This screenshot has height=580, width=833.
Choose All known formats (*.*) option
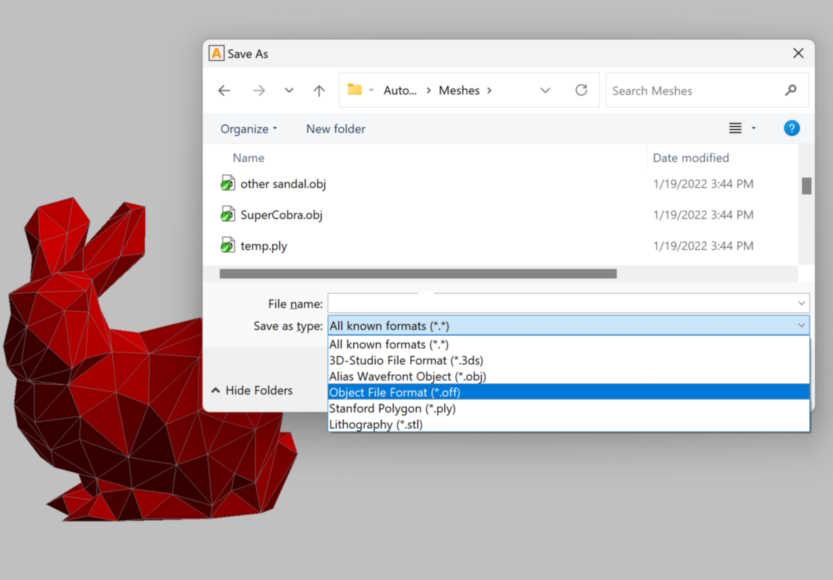[569, 344]
